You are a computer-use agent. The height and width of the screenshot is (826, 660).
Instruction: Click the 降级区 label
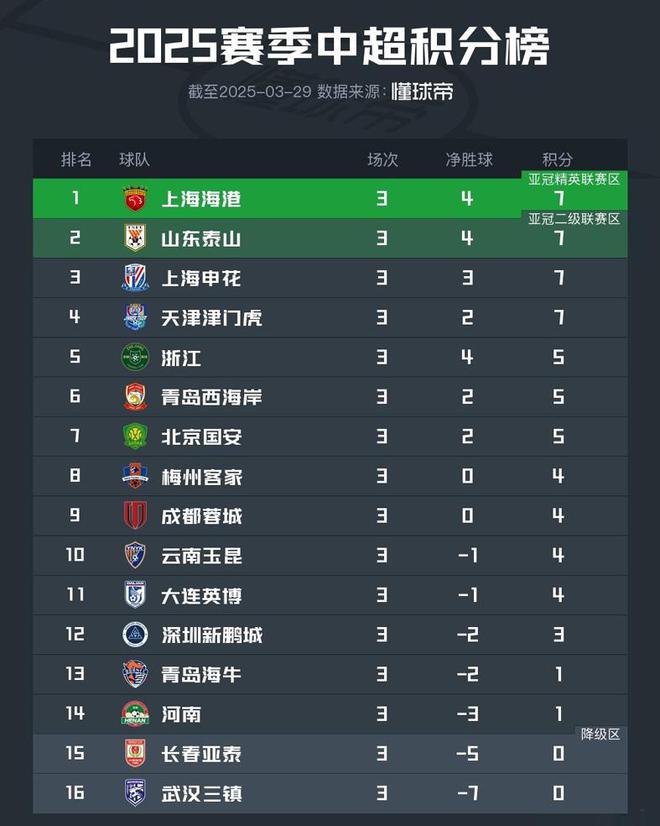[600, 734]
